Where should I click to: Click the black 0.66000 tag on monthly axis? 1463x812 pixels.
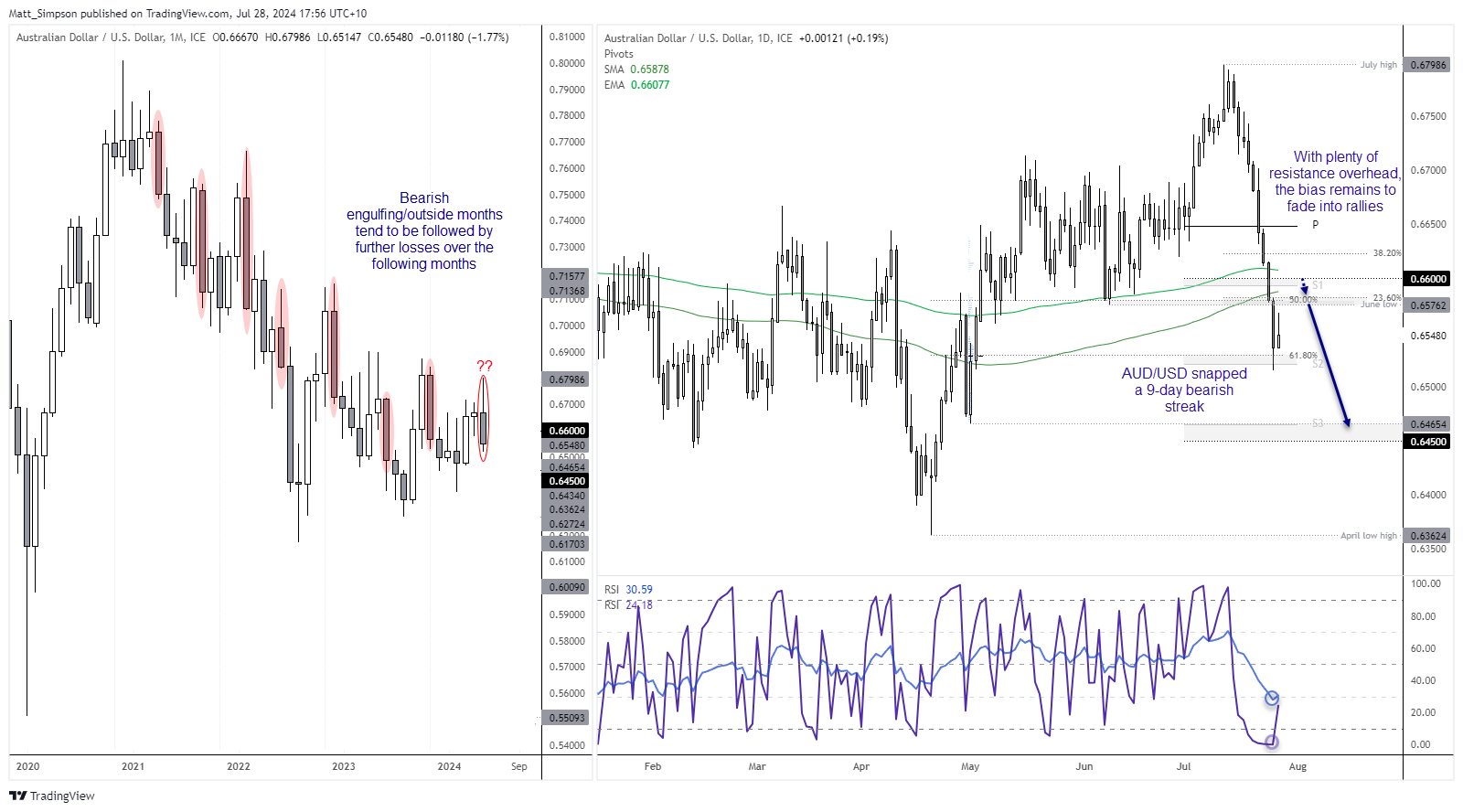tap(567, 431)
